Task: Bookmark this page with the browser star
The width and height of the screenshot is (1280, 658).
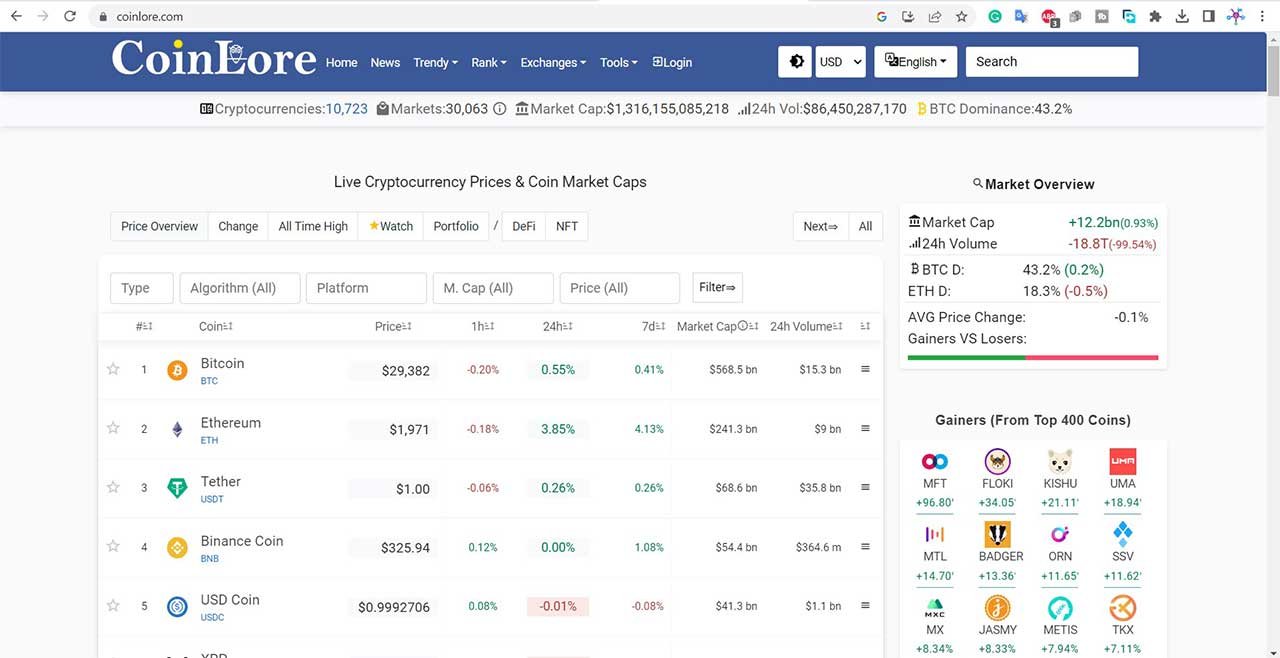Action: (961, 16)
